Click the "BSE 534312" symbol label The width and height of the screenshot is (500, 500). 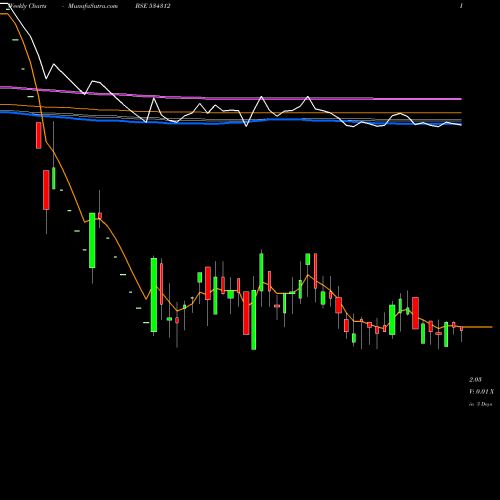(x=153, y=6)
